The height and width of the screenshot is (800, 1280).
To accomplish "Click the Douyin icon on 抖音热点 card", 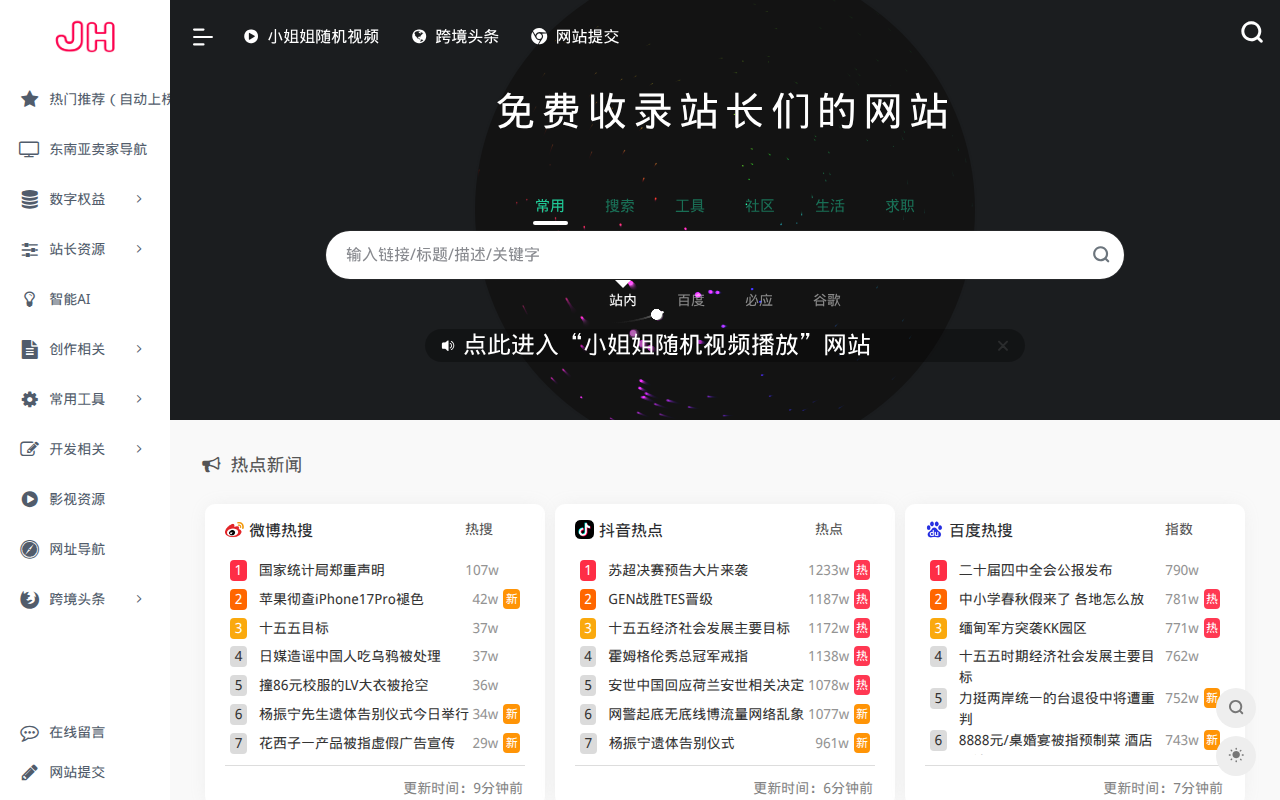I will tap(585, 529).
